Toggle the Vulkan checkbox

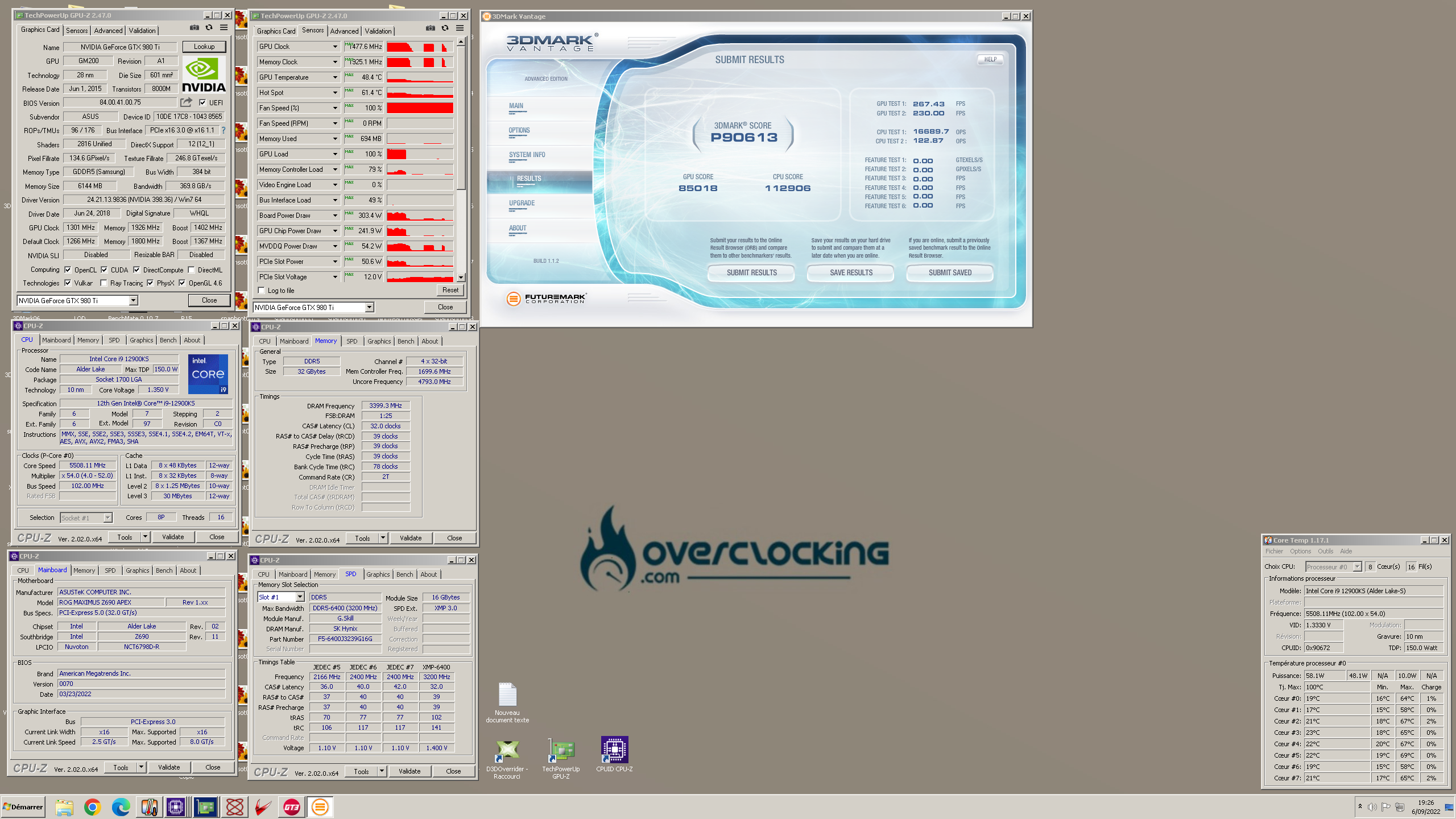pyautogui.click(x=68, y=283)
